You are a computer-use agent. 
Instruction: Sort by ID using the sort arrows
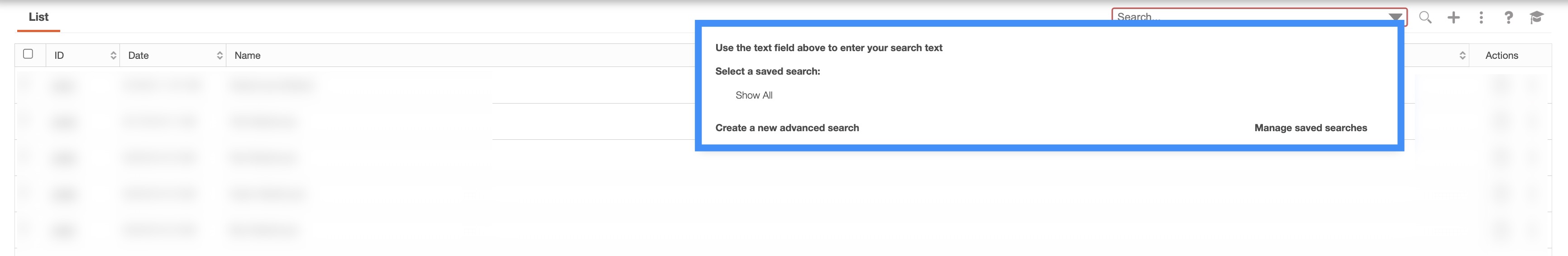[113, 55]
